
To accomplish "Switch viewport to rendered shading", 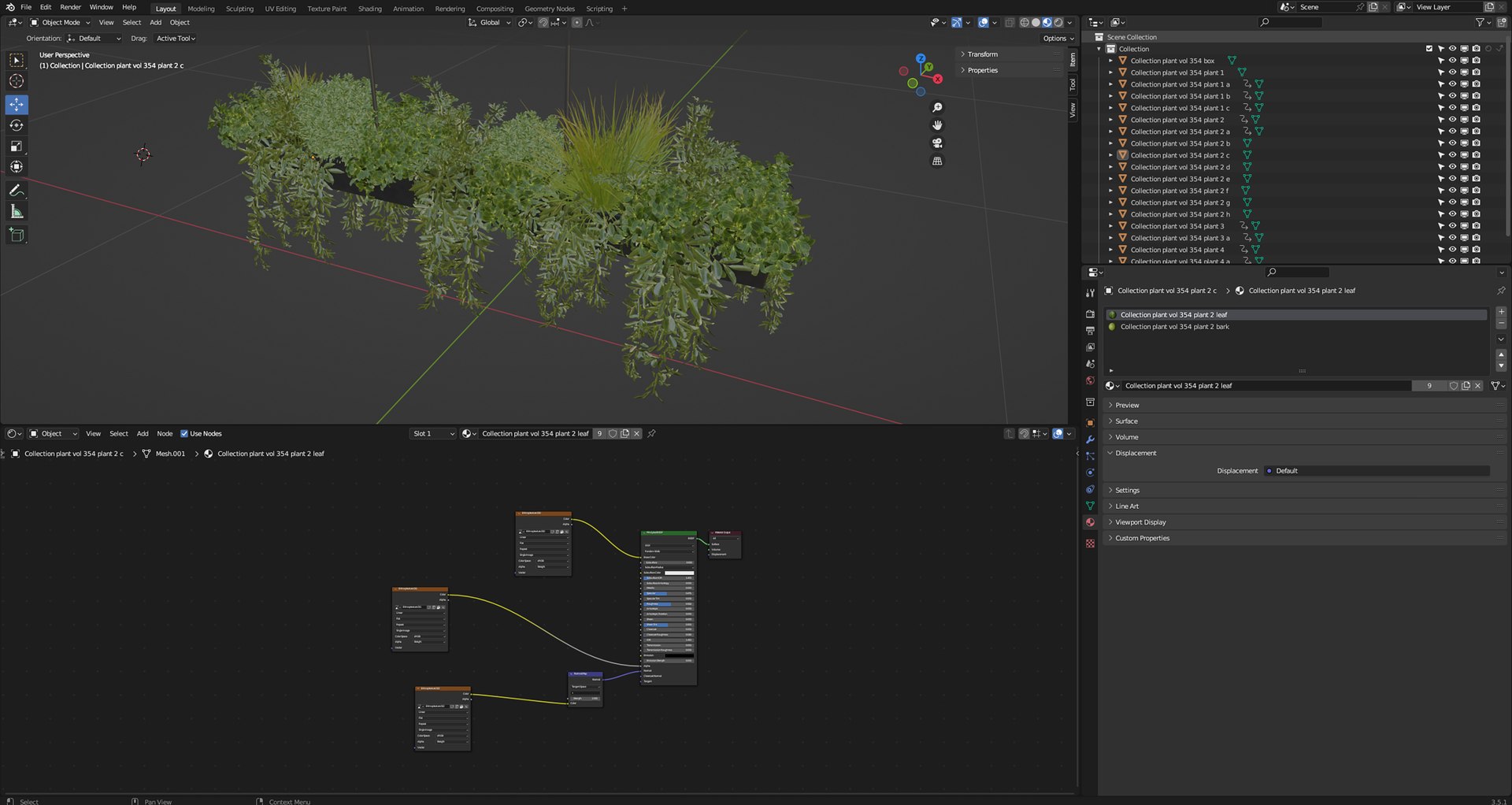I will [x=1058, y=23].
